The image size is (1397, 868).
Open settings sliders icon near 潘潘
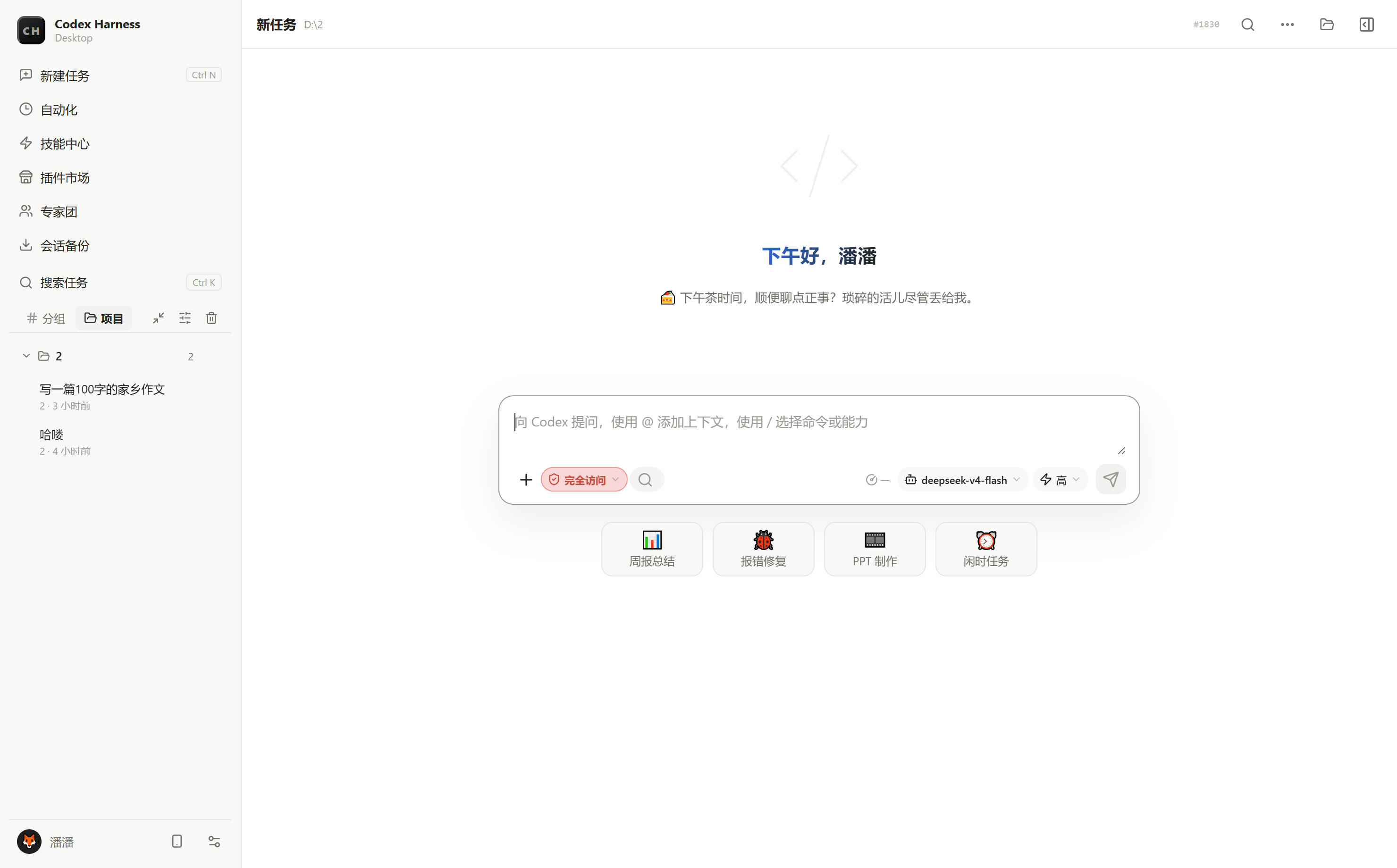(x=214, y=842)
